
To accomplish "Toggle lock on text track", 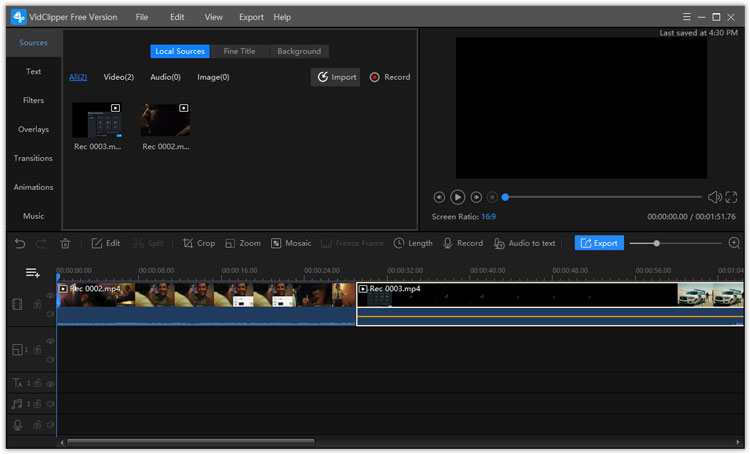I will click(x=37, y=383).
